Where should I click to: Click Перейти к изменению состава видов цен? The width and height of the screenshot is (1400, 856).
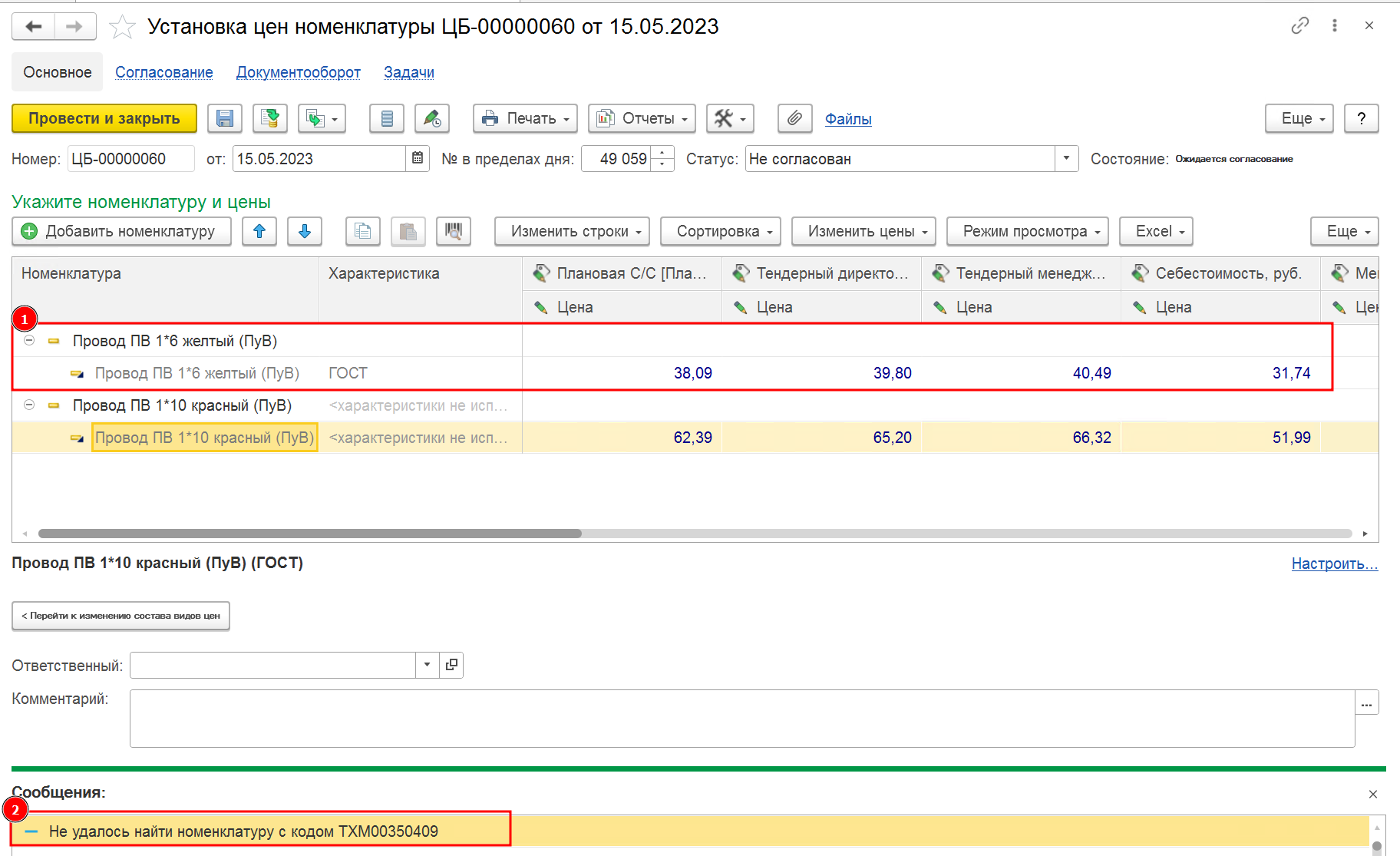click(121, 616)
